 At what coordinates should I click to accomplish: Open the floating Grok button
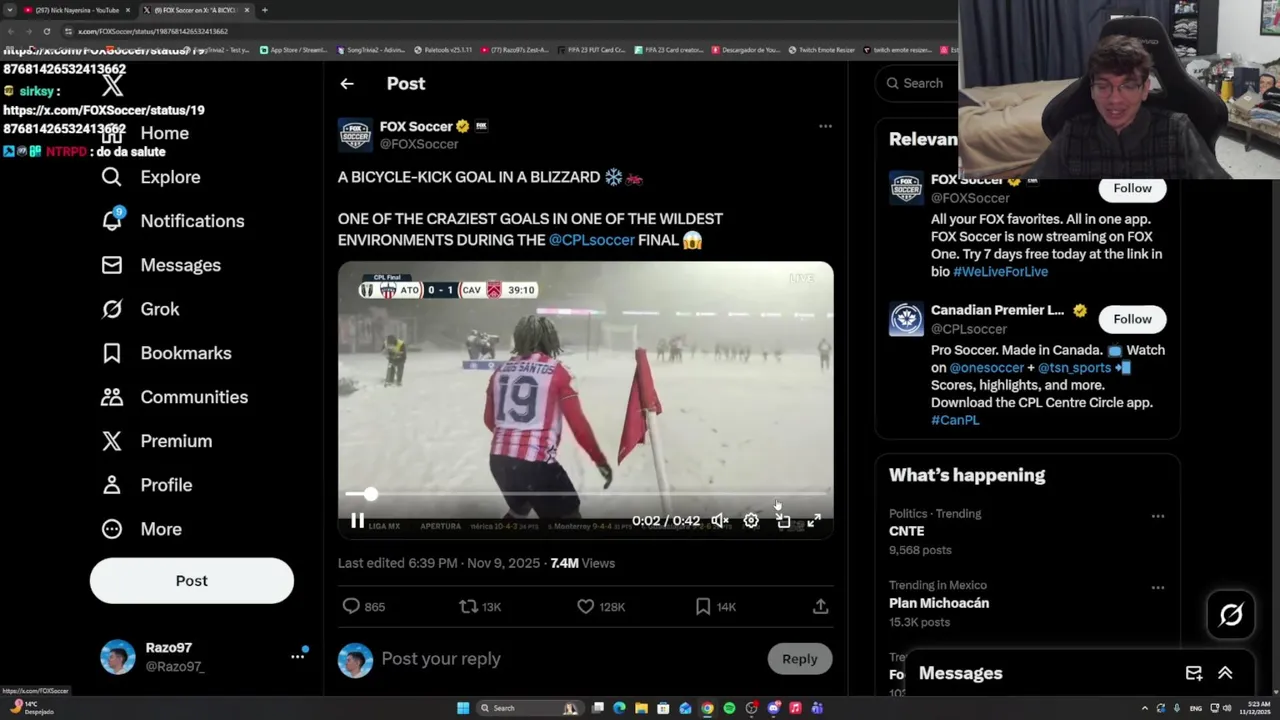[1231, 615]
